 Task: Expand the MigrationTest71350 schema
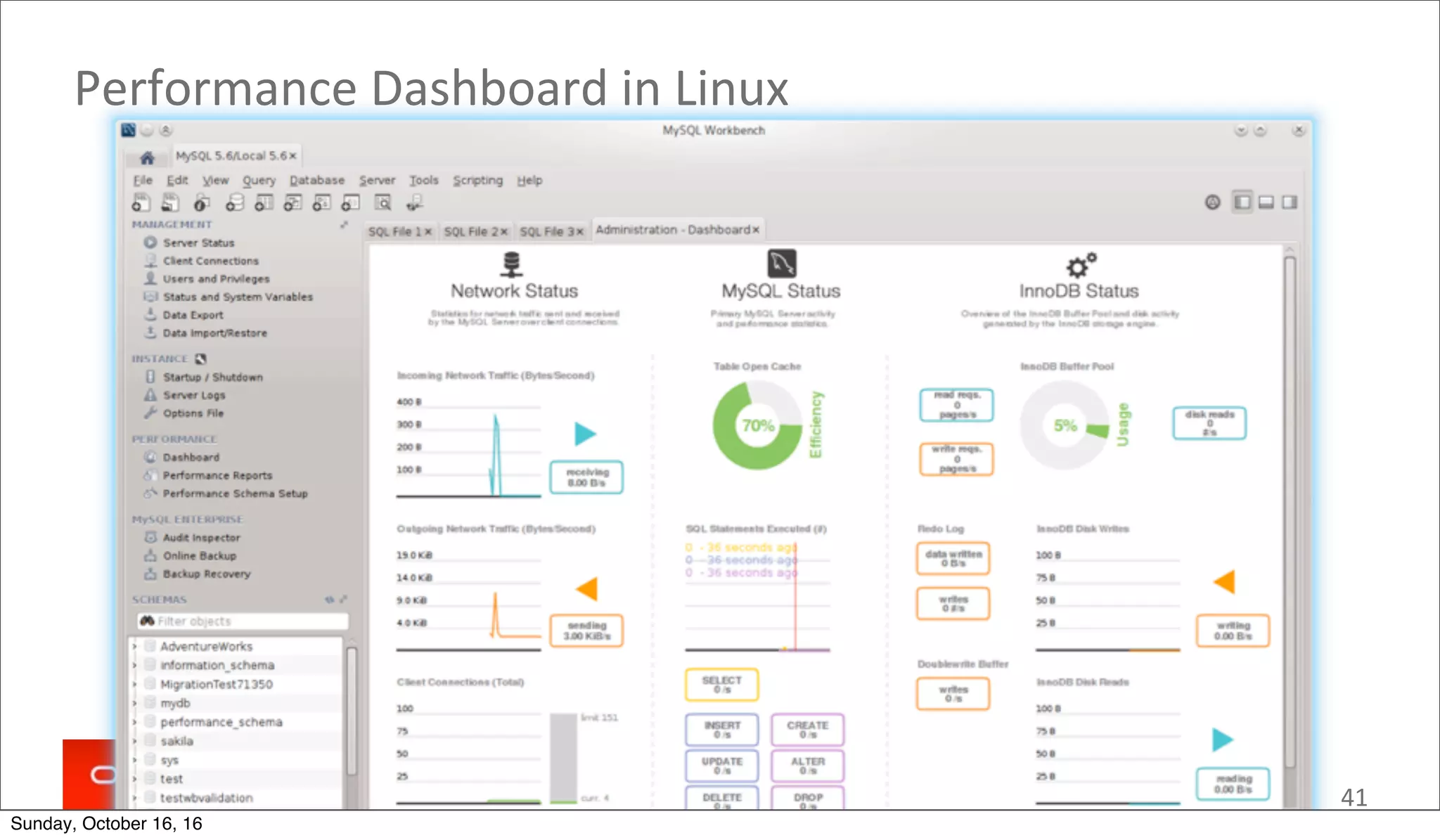pos(134,685)
